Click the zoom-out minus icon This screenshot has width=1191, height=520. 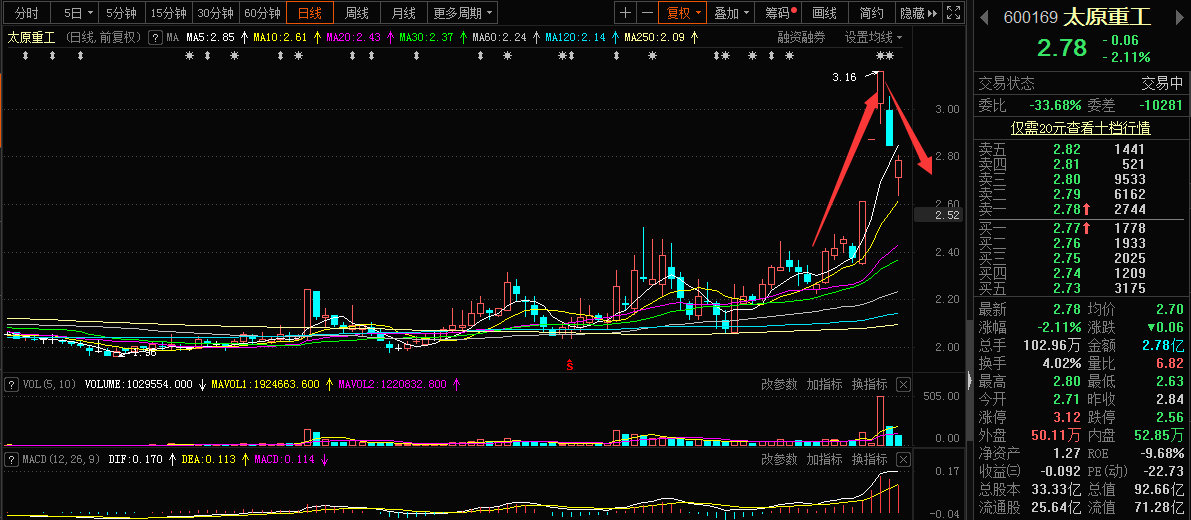(647, 13)
